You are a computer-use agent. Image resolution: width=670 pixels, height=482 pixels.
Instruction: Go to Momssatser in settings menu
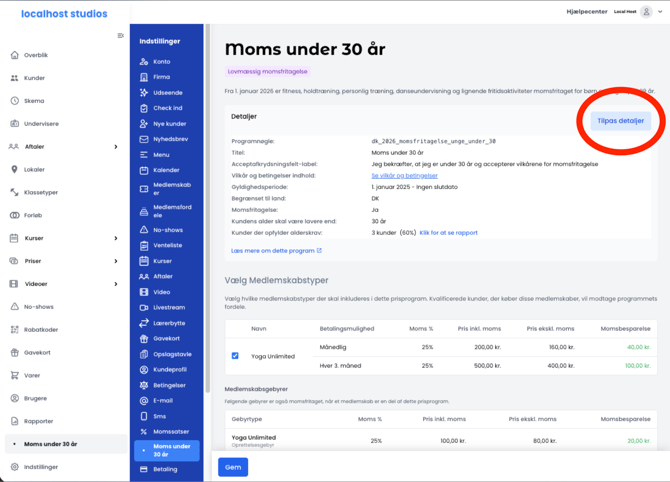click(169, 432)
